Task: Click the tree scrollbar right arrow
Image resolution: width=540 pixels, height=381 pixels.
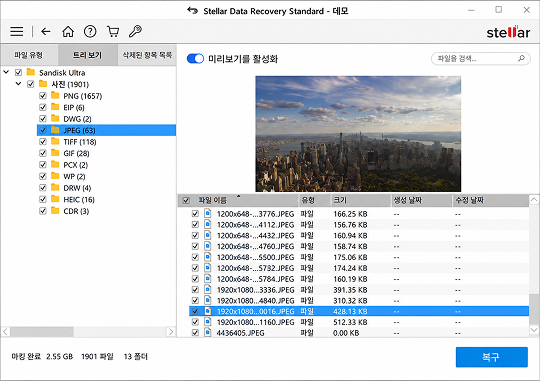Action: (x=171, y=332)
